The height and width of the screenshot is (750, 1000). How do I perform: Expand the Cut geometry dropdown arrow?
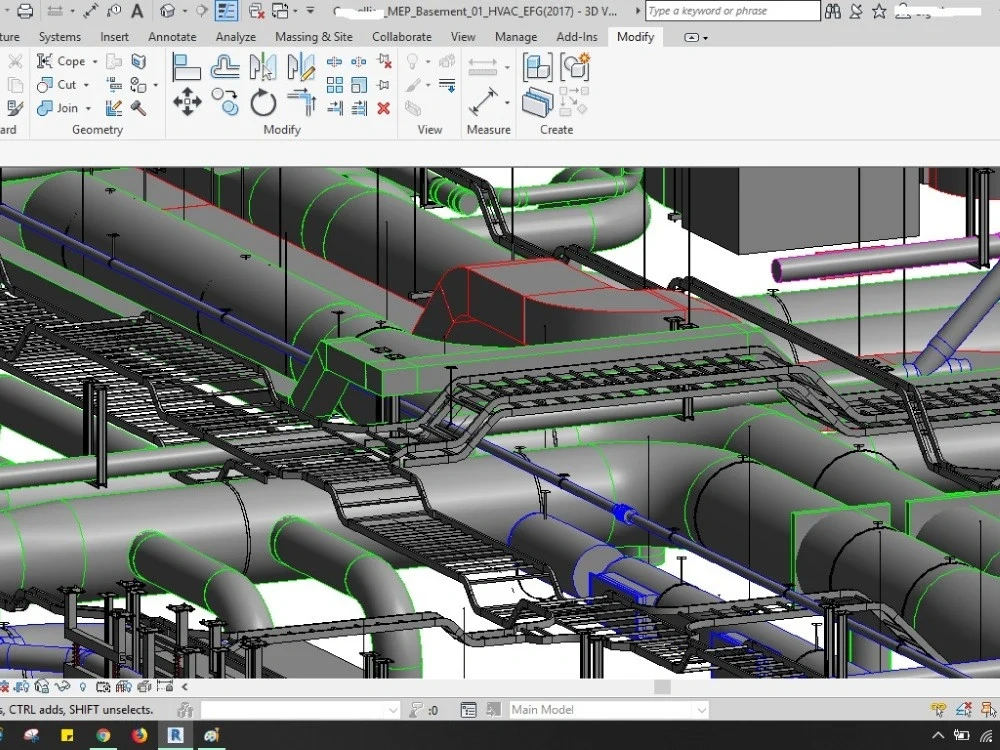pyautogui.click(x=86, y=85)
